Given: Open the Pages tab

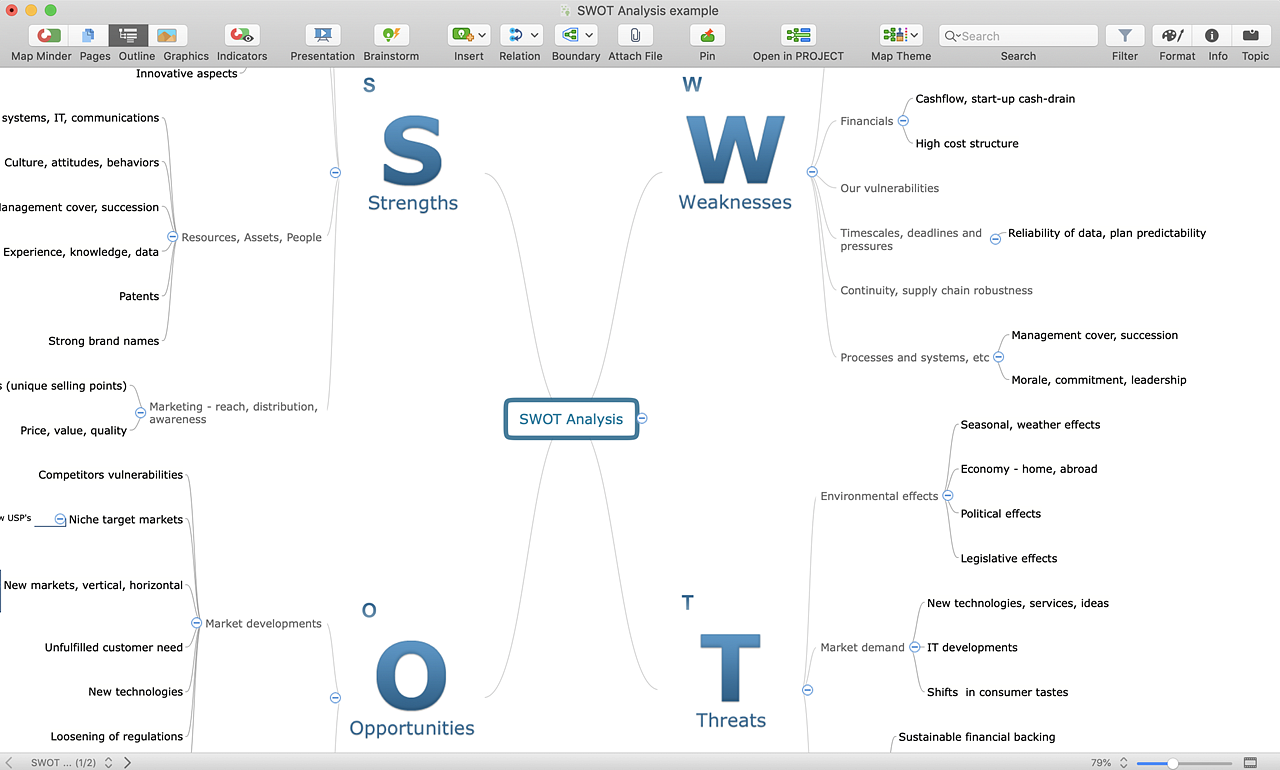Looking at the screenshot, I should [89, 36].
